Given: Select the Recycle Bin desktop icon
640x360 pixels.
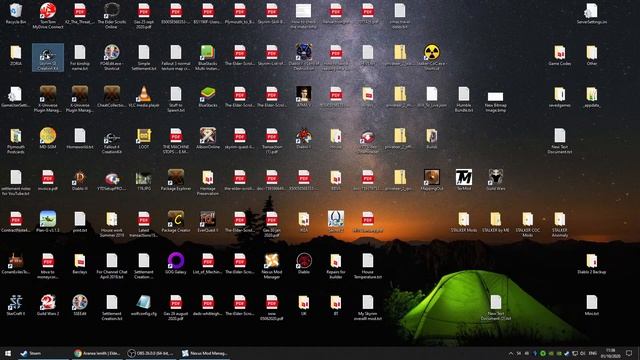Looking at the screenshot, I should 16,14.
